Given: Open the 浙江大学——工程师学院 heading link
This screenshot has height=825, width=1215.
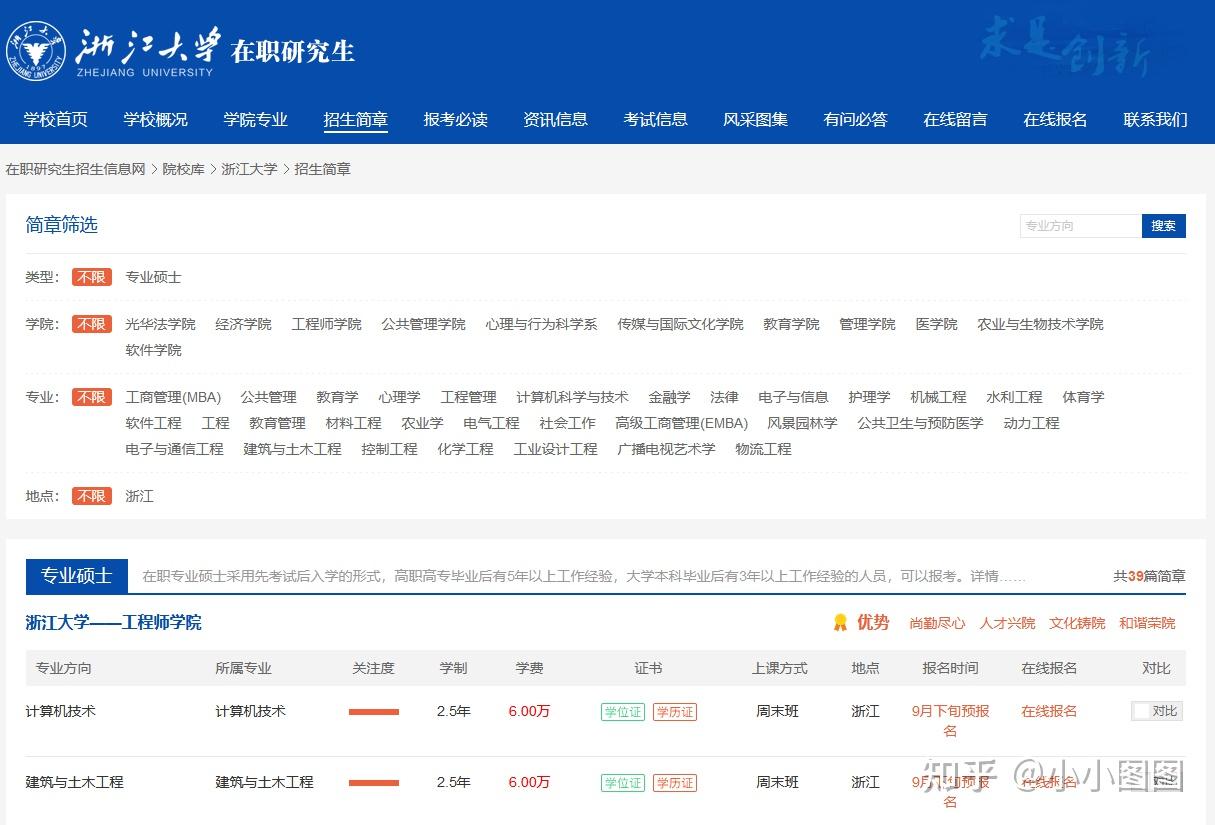Looking at the screenshot, I should [113, 623].
